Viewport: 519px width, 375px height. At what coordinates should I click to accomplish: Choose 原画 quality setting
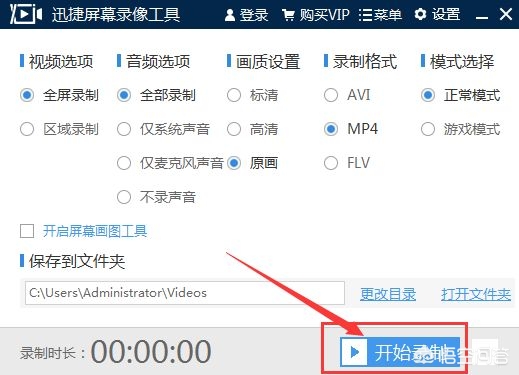(252, 163)
